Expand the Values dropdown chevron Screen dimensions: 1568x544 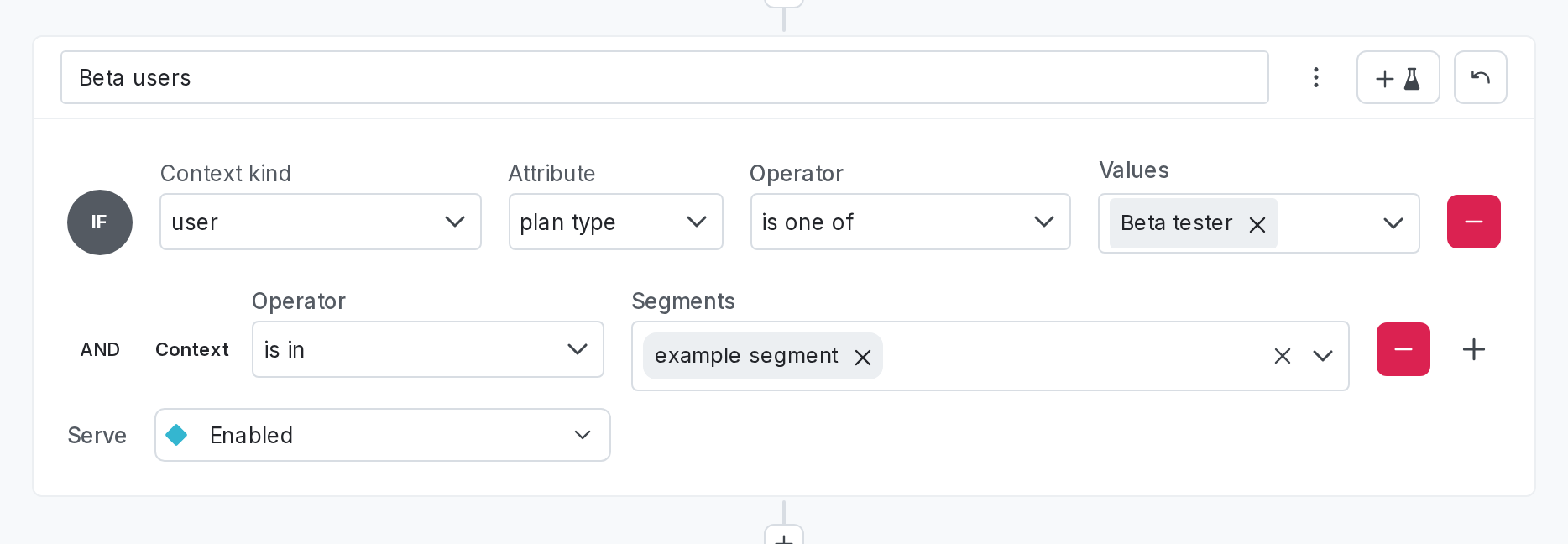(1393, 222)
